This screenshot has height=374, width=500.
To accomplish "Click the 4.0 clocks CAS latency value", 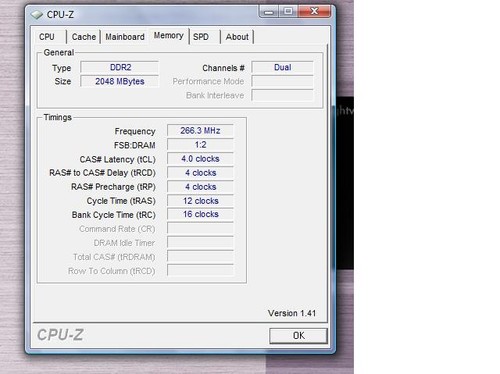I will 200,159.
